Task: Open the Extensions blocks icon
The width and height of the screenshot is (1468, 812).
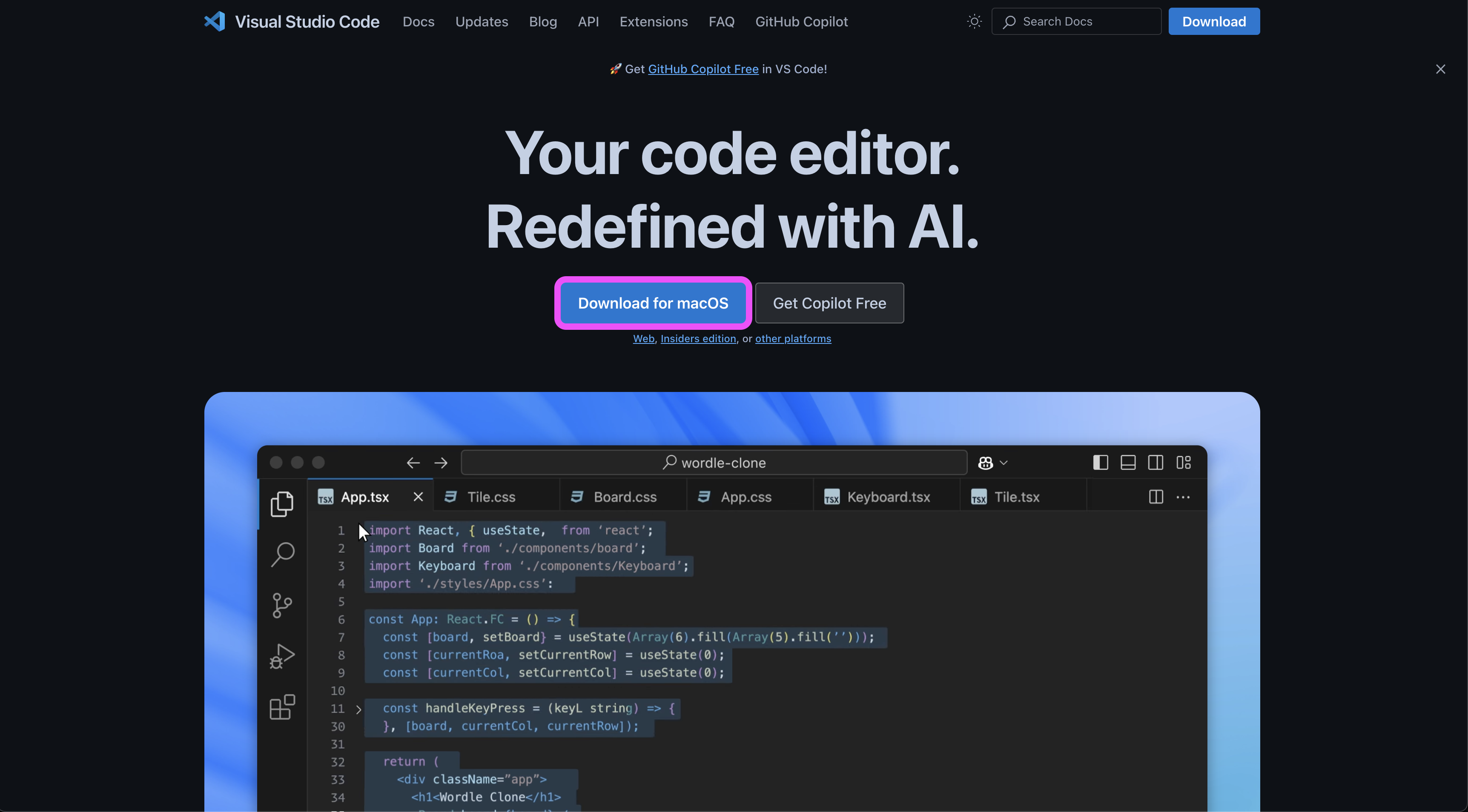Action: [x=281, y=707]
